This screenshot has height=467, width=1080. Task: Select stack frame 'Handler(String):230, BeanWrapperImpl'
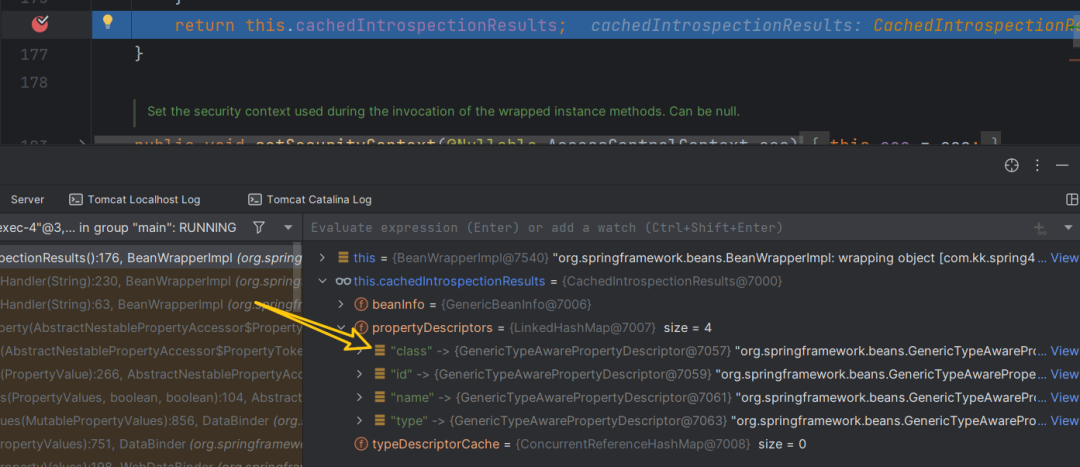[x=151, y=281]
